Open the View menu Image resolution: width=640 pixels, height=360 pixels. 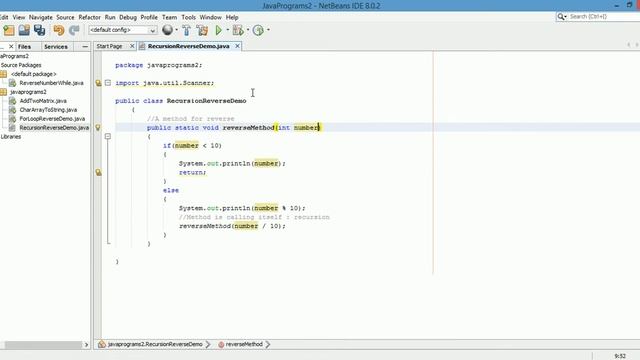coord(19,17)
